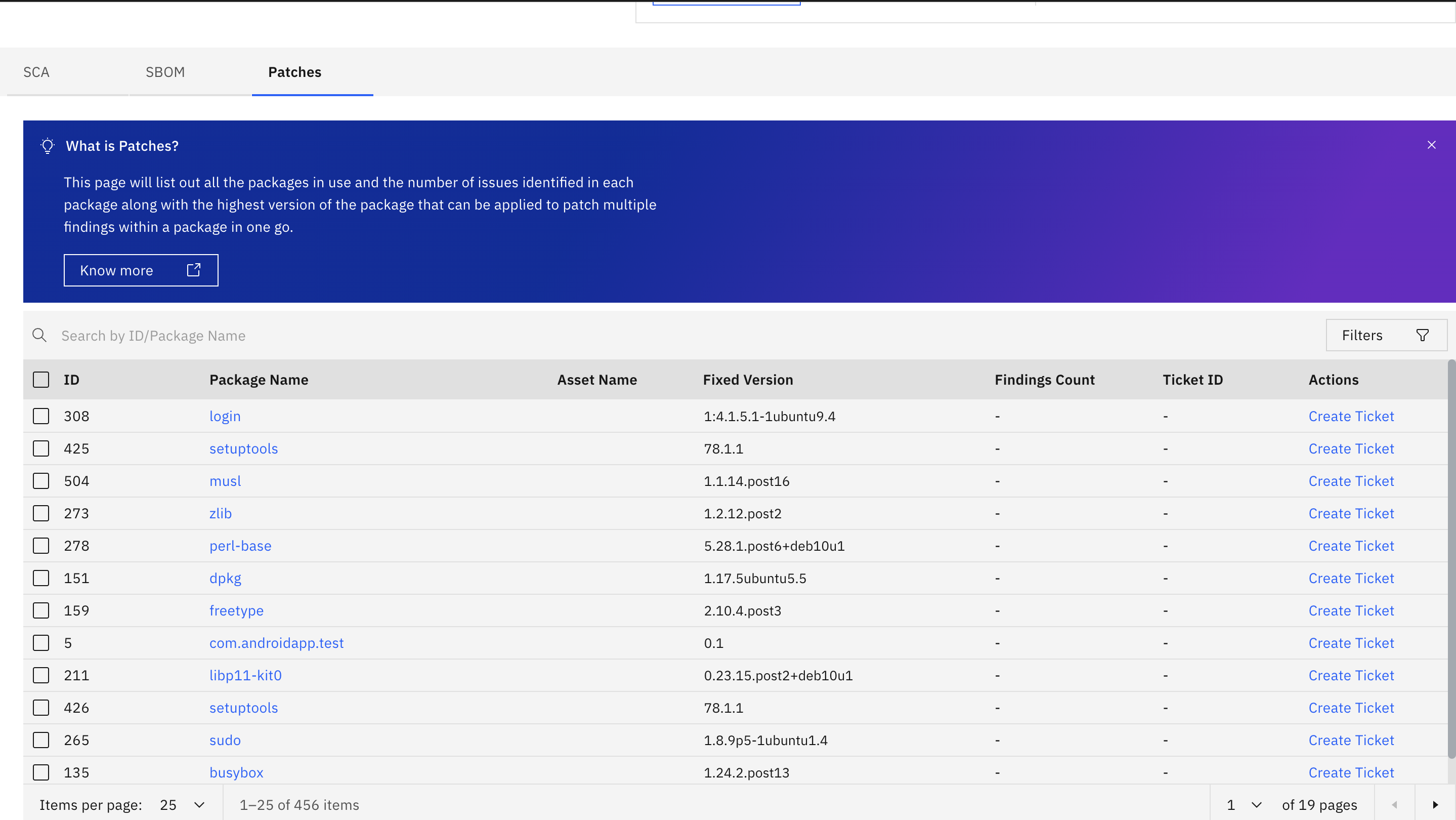Click the table vertical scrollbar
Image resolution: width=1456 pixels, height=820 pixels.
tap(1451, 560)
